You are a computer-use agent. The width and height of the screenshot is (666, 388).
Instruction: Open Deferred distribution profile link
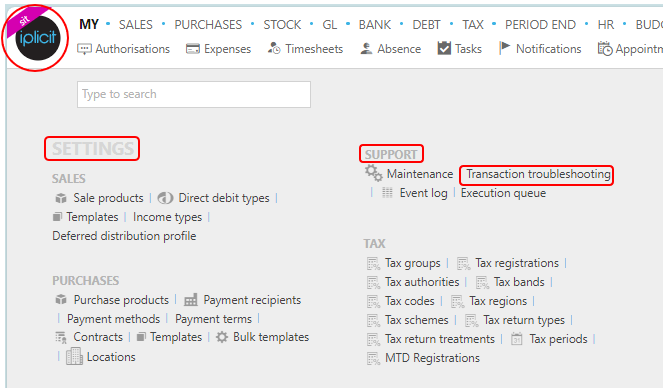(124, 236)
